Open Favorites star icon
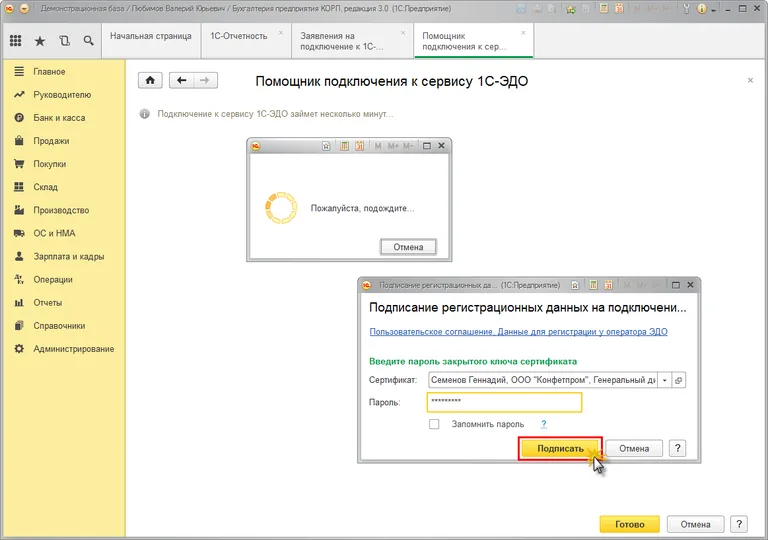 tap(40, 41)
